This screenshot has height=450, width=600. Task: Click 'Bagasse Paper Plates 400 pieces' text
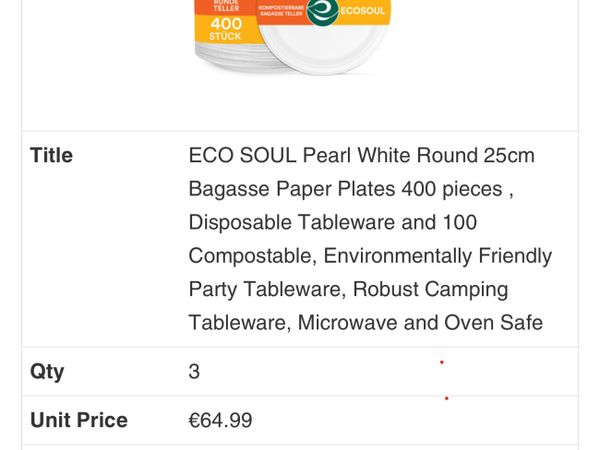(346, 189)
